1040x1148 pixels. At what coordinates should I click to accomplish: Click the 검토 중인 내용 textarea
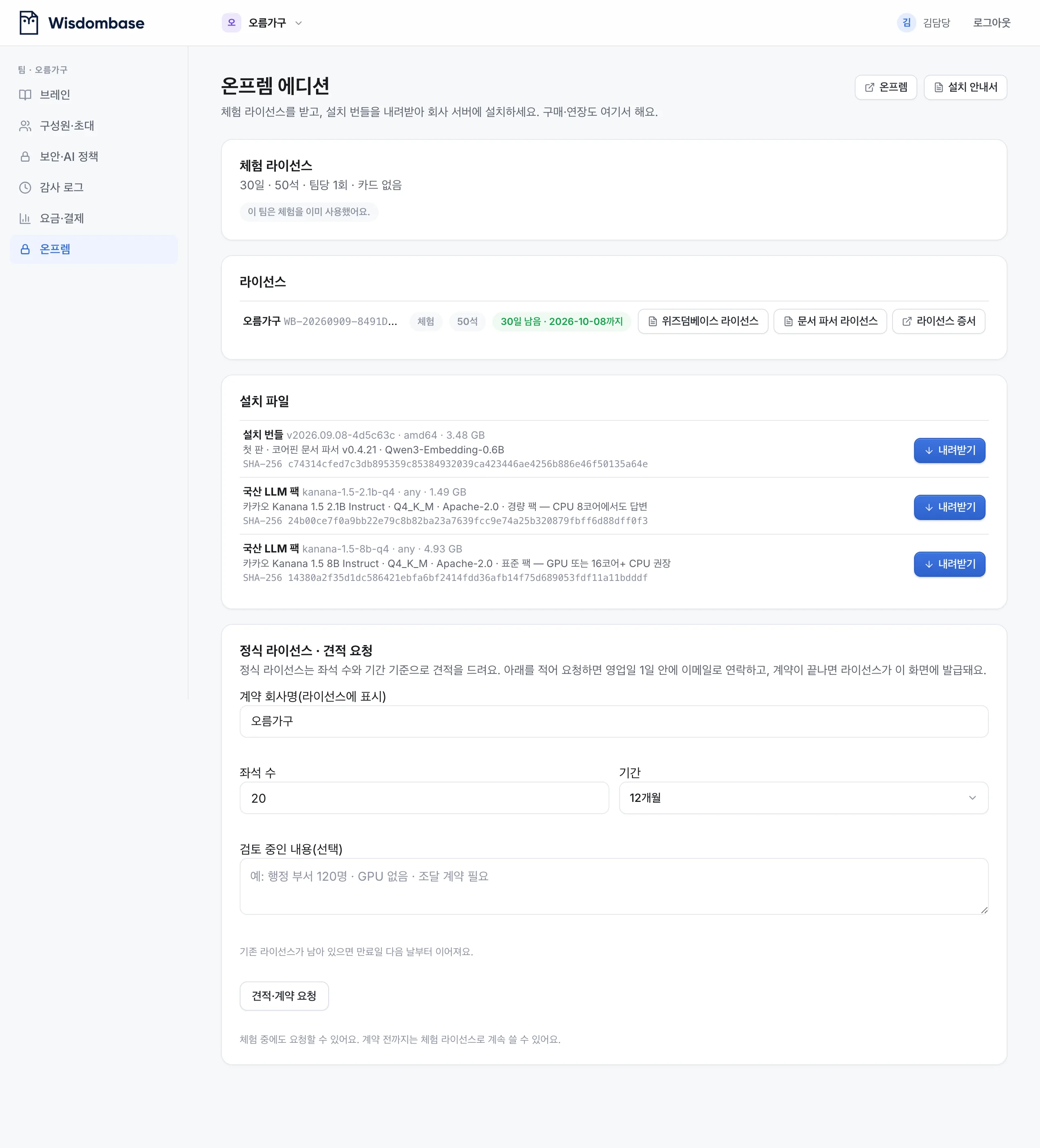point(614,886)
